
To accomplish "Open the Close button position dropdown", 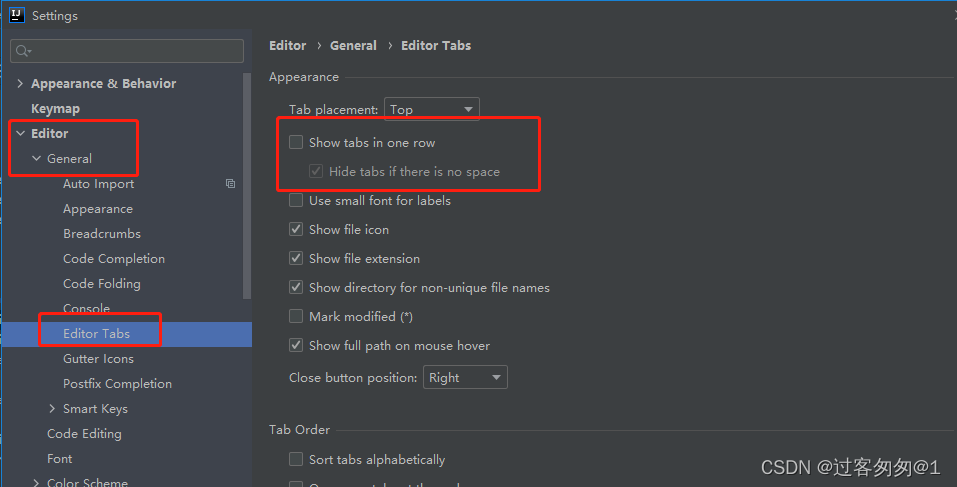I will [x=465, y=378].
